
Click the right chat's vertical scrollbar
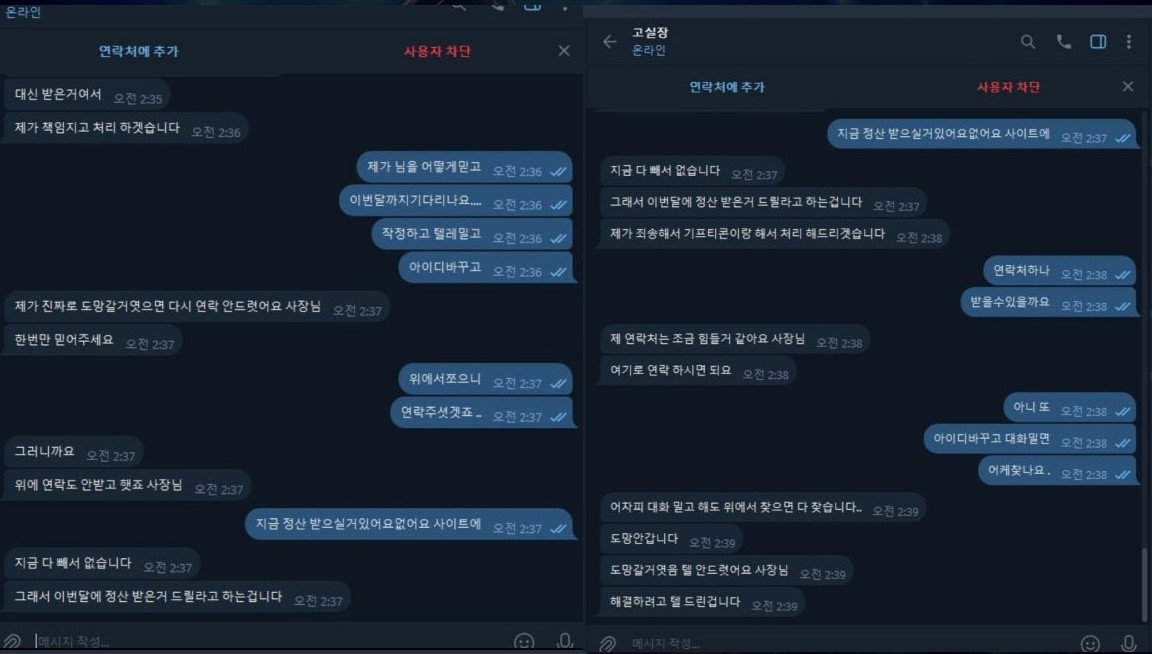coord(1144,367)
